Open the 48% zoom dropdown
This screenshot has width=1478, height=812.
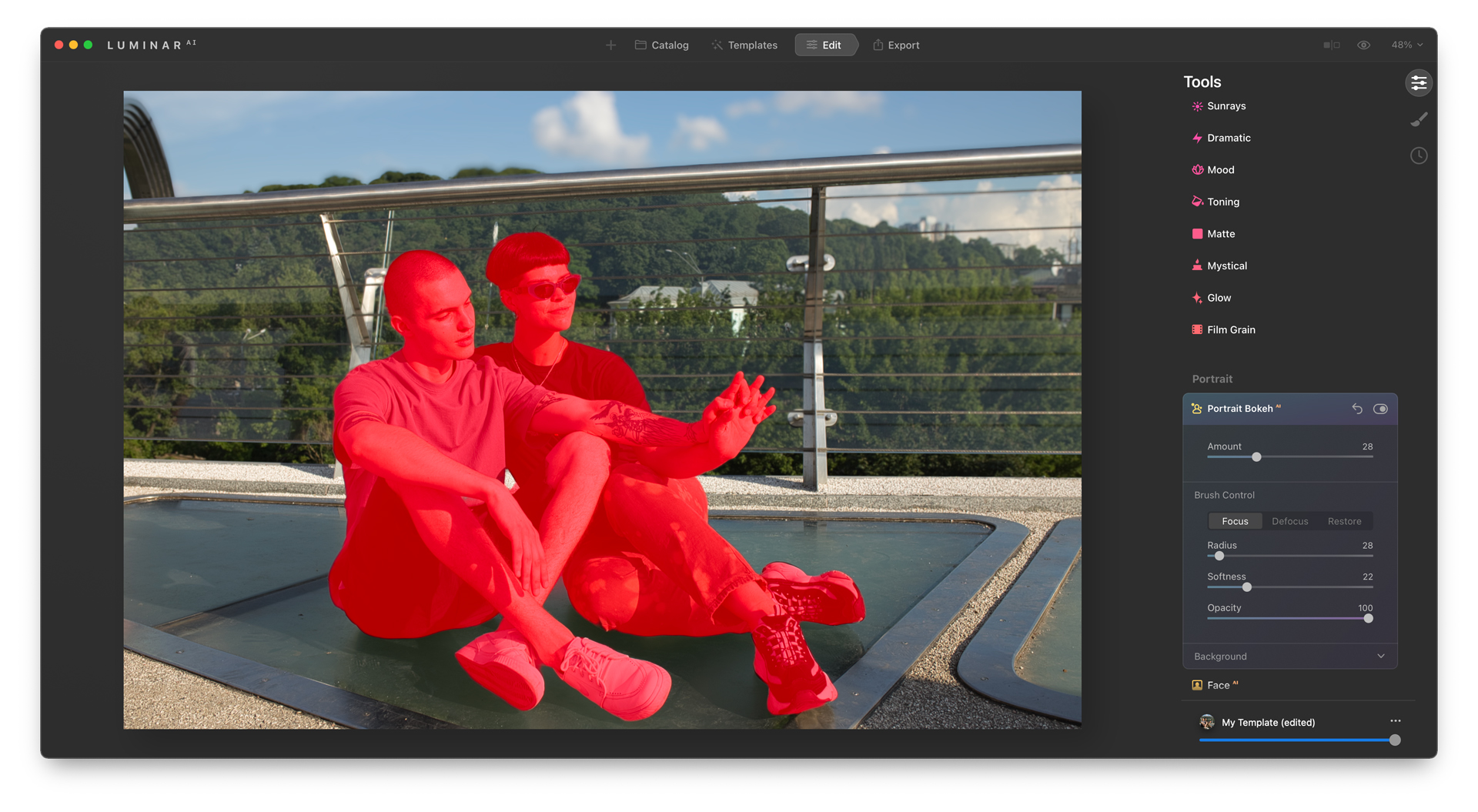[1407, 45]
